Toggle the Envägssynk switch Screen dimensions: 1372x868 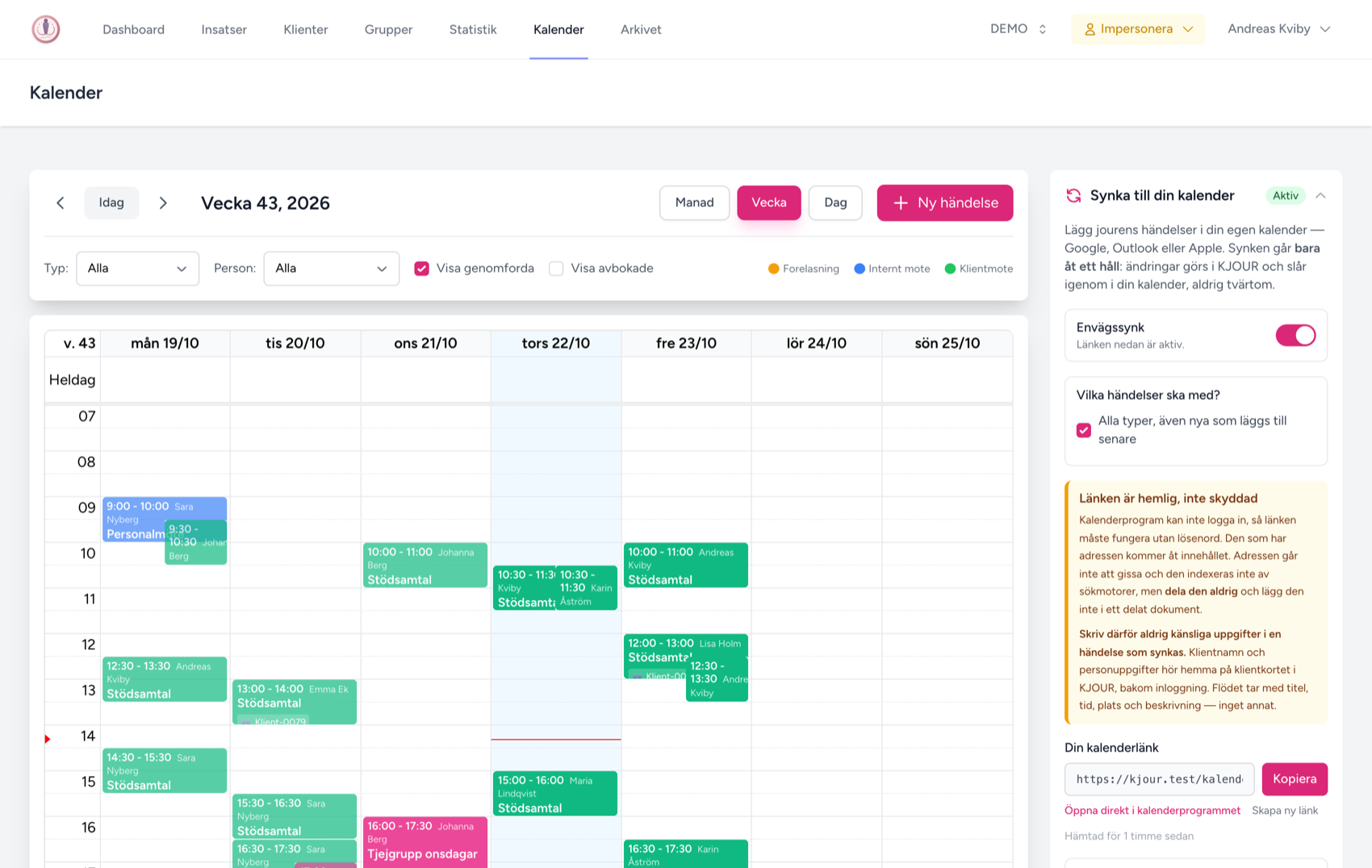click(1295, 335)
